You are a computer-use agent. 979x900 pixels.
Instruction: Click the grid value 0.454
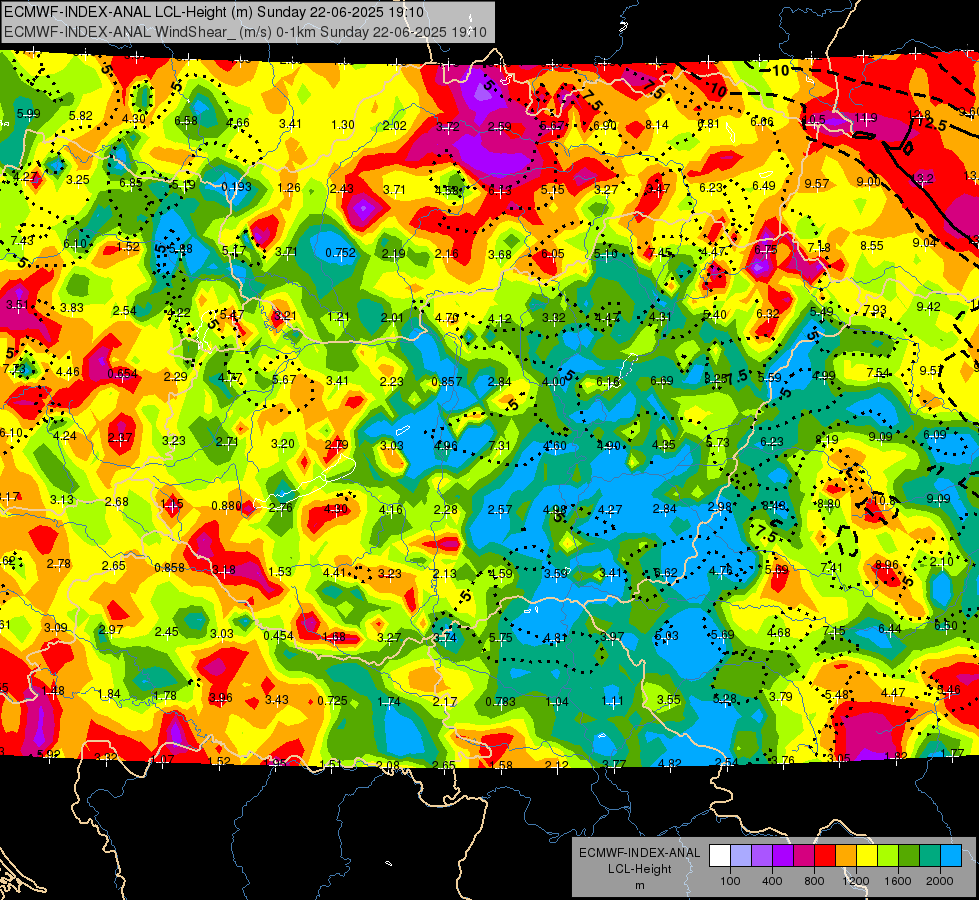click(278, 635)
